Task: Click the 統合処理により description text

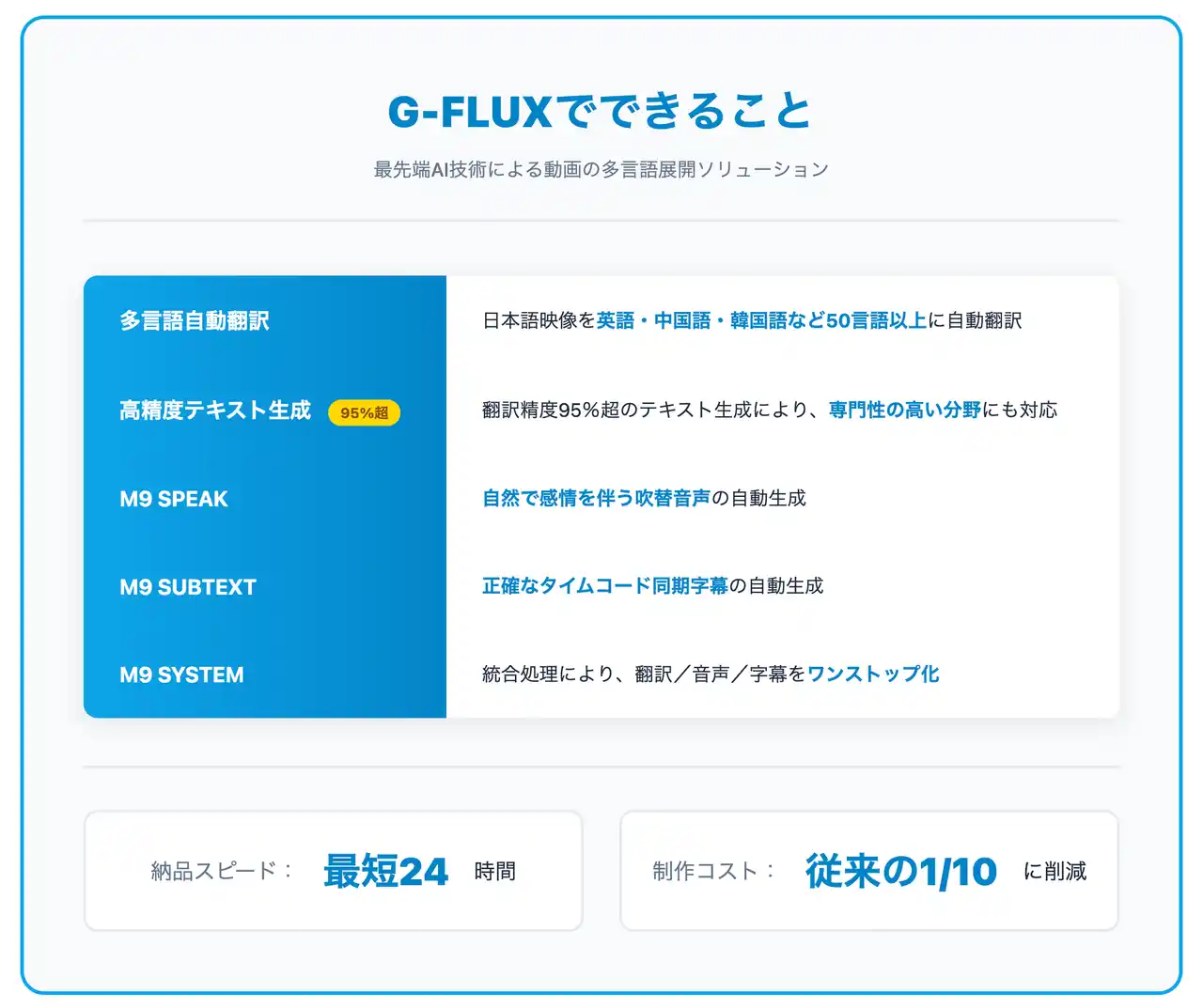Action: pyautogui.click(x=643, y=675)
